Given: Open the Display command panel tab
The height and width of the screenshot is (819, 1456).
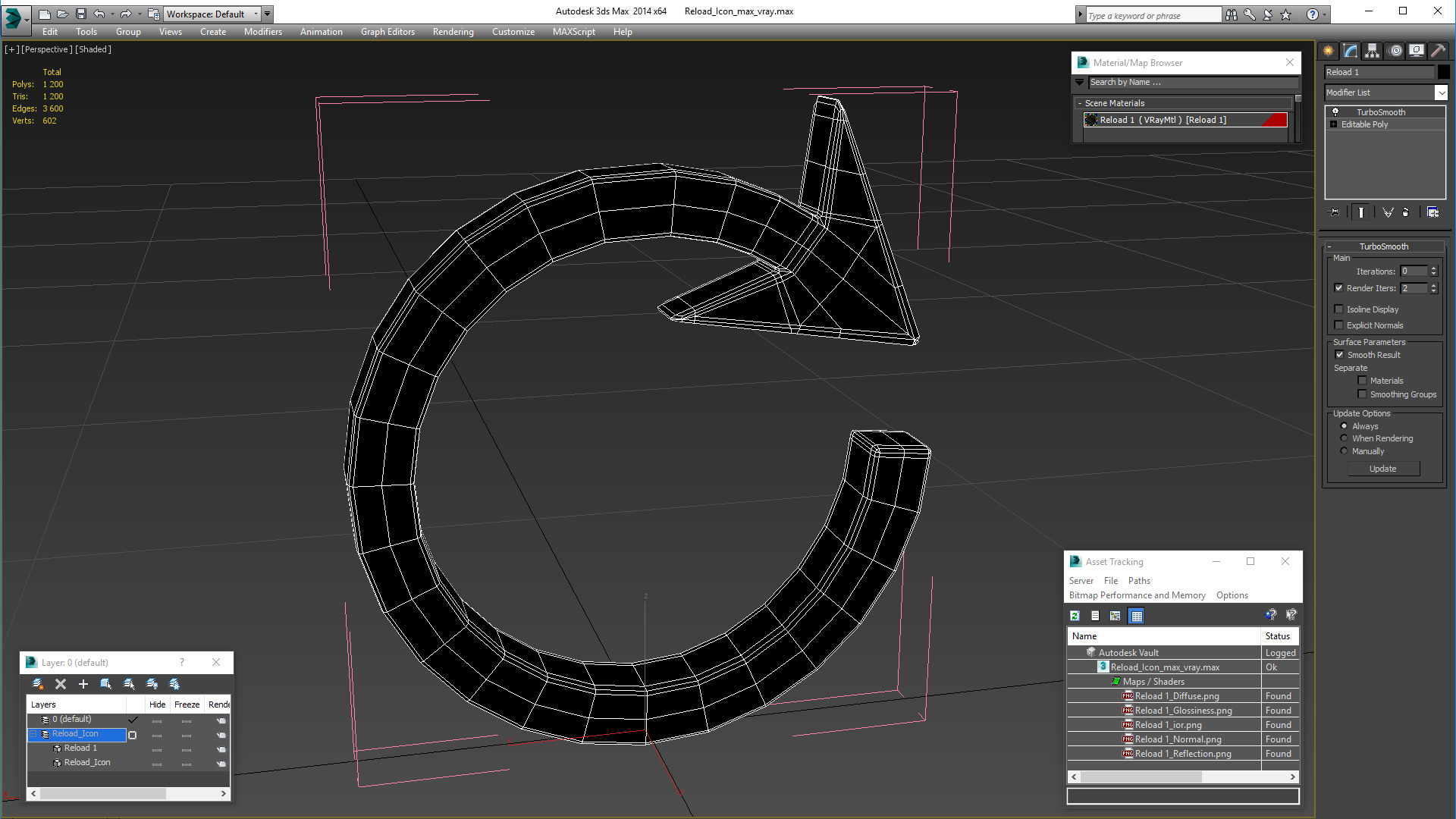Looking at the screenshot, I should 1417,51.
